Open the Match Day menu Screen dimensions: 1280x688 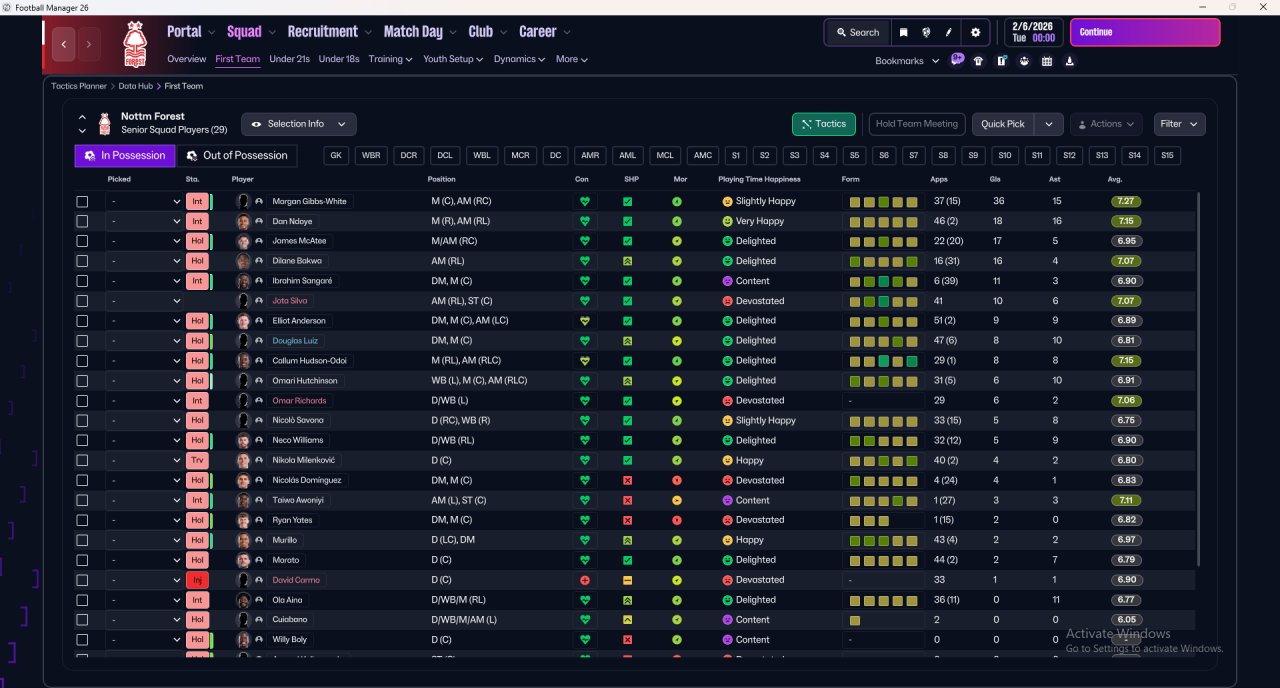[x=419, y=32]
